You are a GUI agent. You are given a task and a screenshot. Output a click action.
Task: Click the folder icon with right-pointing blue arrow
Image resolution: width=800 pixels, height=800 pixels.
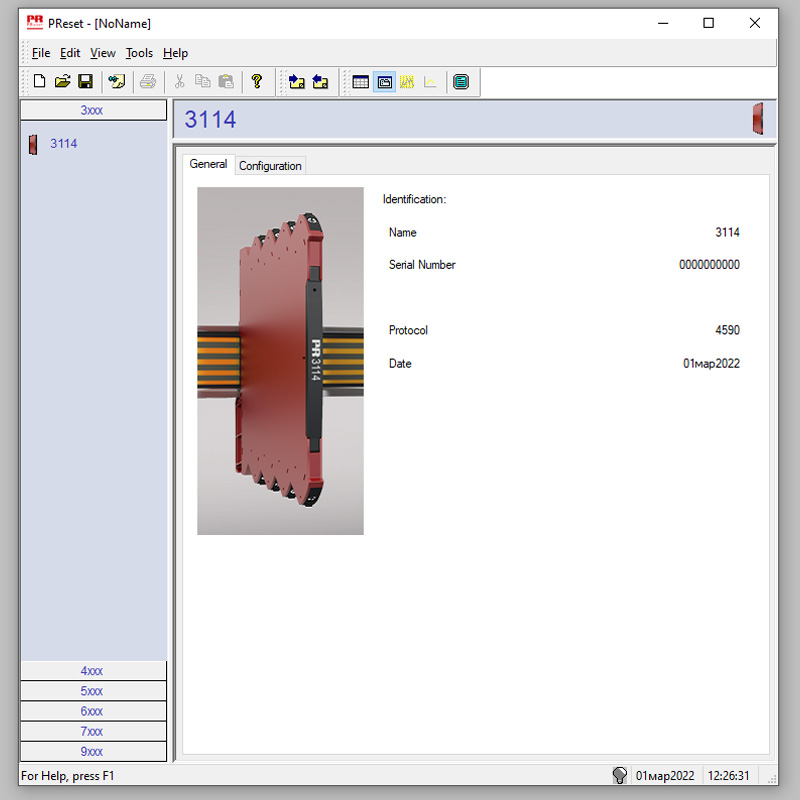[x=296, y=82]
